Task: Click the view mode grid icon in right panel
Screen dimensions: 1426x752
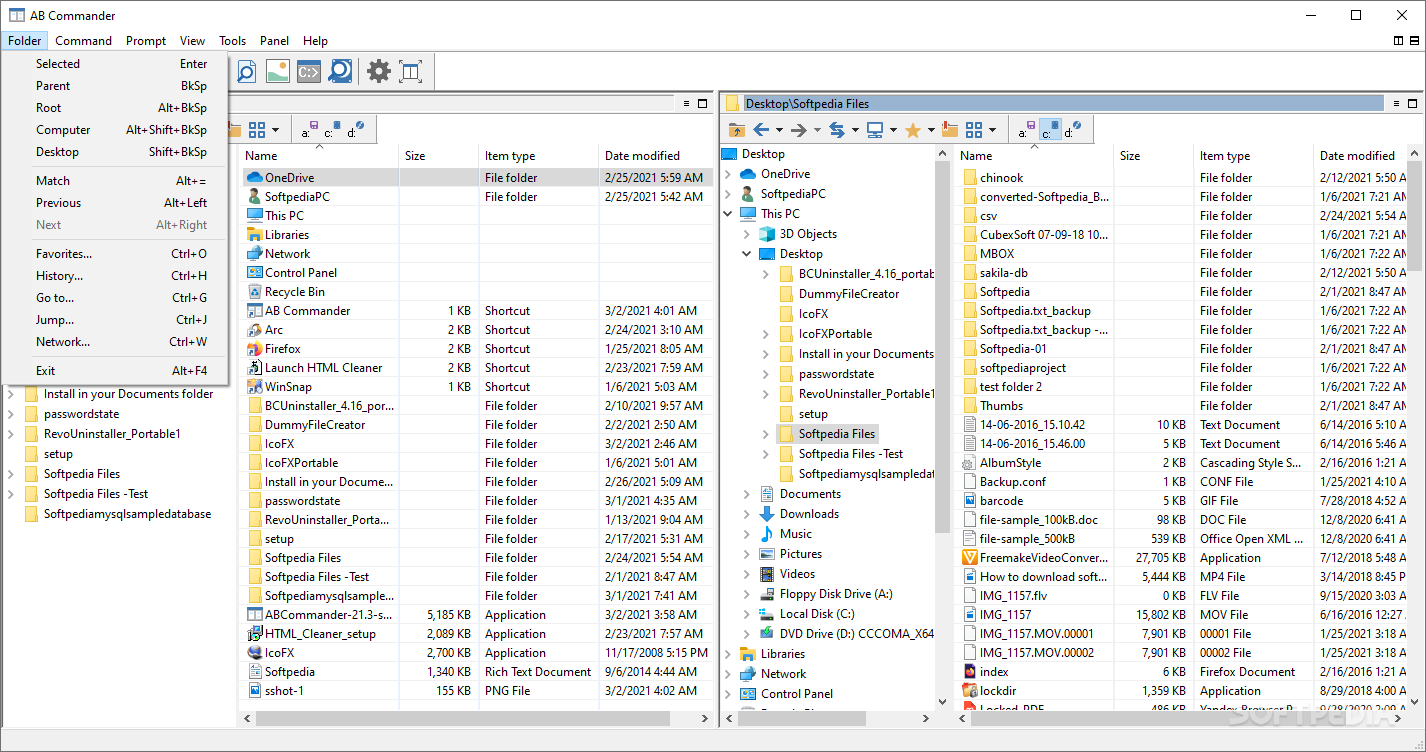Action: pyautogui.click(x=973, y=130)
